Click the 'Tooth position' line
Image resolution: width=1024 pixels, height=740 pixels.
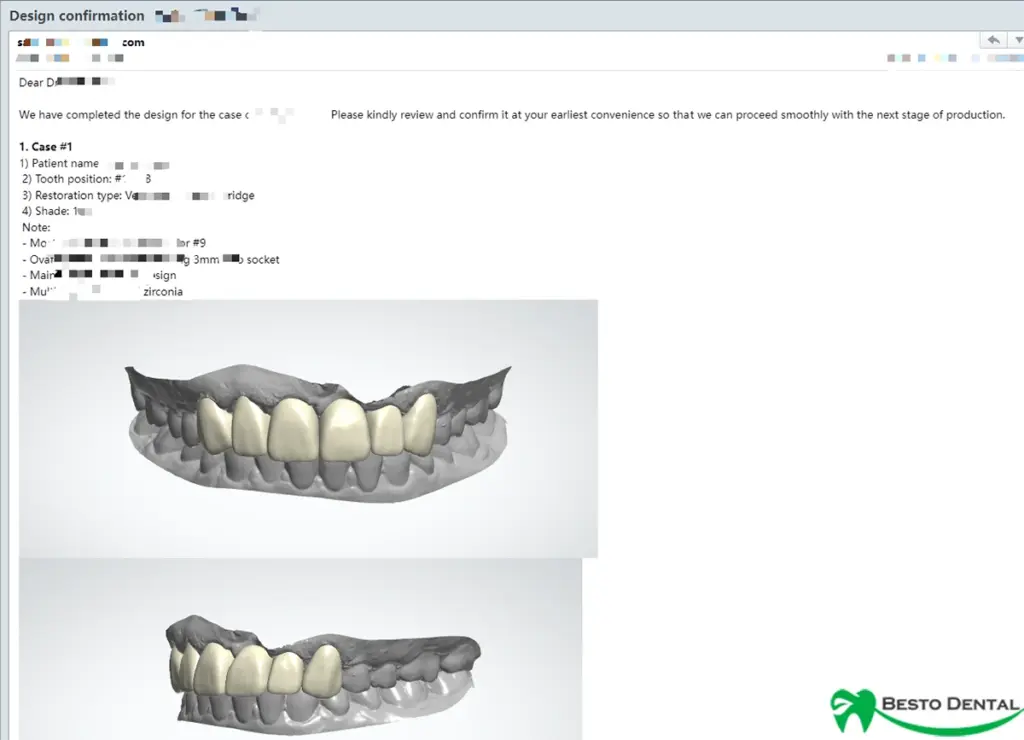86,179
